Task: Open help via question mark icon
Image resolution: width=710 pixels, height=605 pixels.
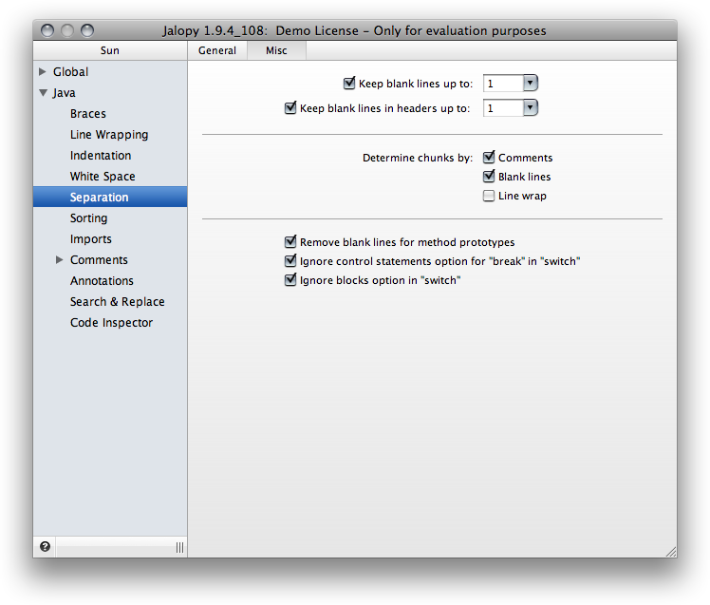Action: (45, 547)
